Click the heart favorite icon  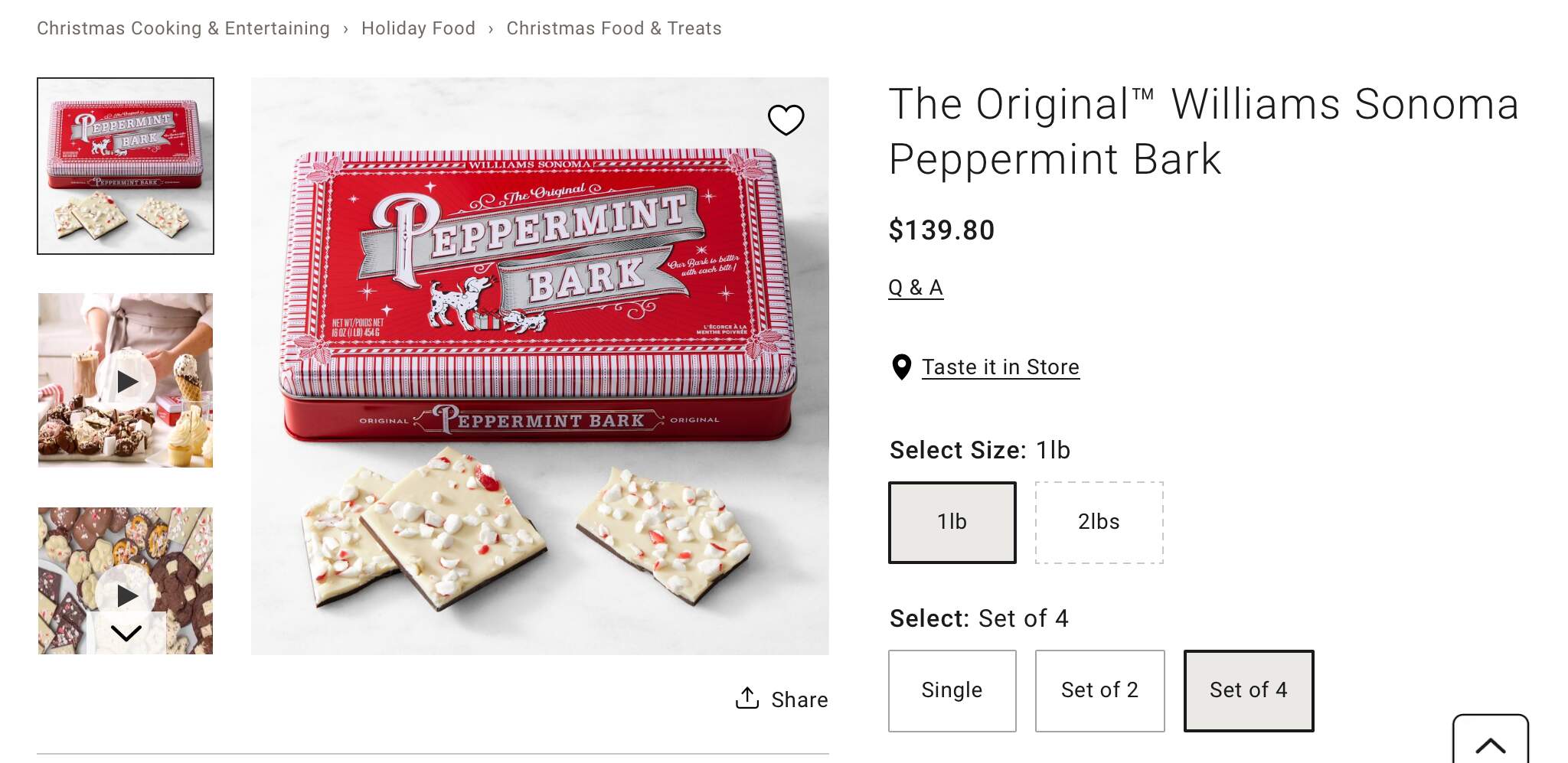point(786,120)
